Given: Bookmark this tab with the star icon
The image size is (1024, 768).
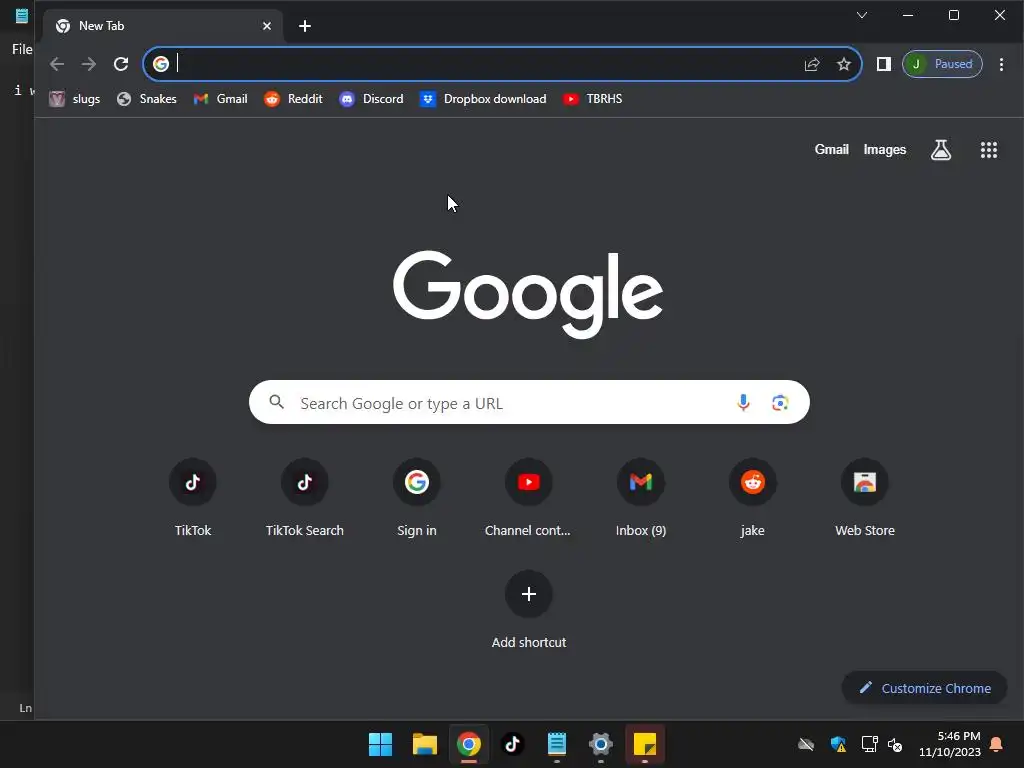Looking at the screenshot, I should pyautogui.click(x=844, y=64).
